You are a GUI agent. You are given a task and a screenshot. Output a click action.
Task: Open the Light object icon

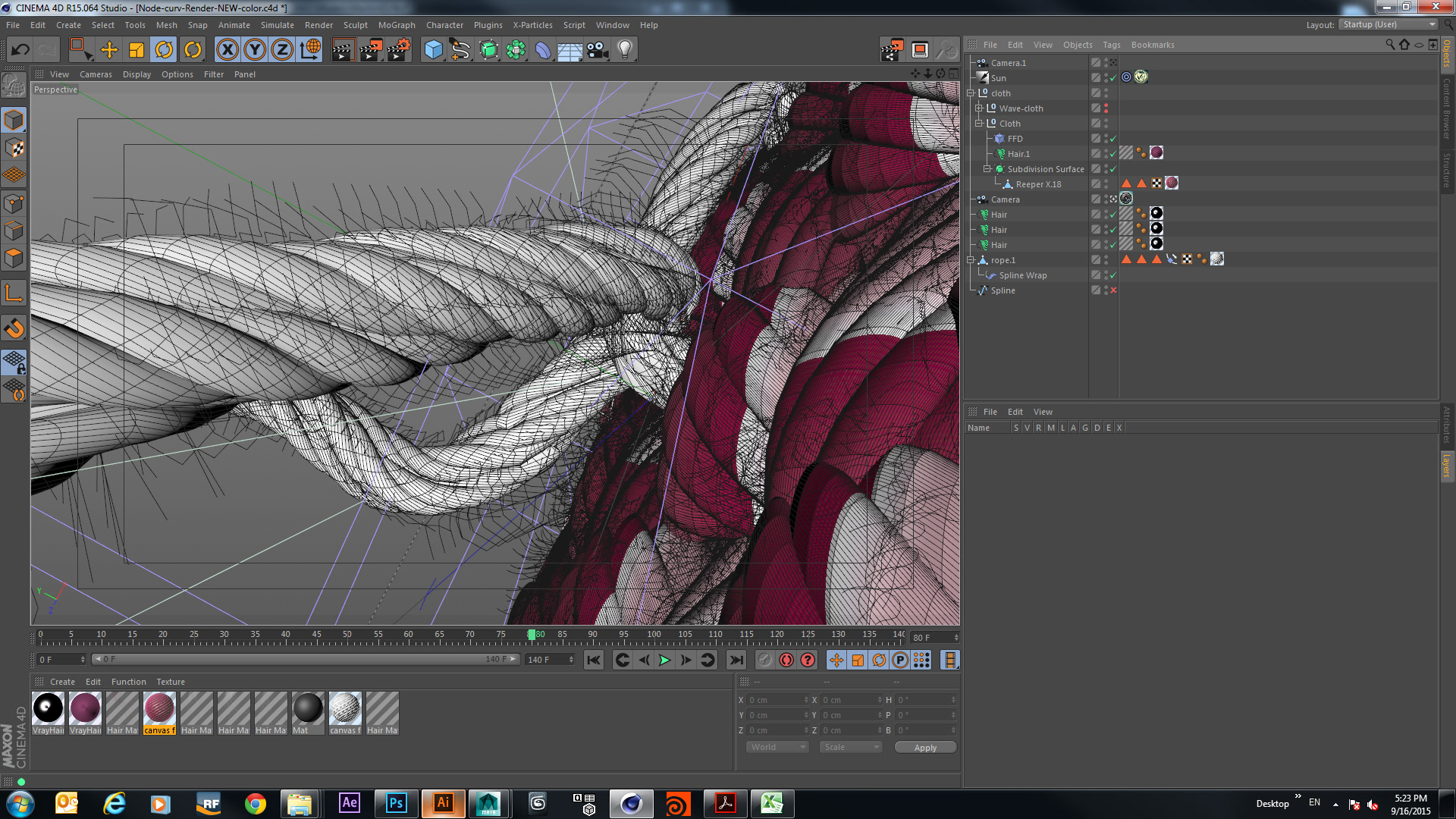624,50
